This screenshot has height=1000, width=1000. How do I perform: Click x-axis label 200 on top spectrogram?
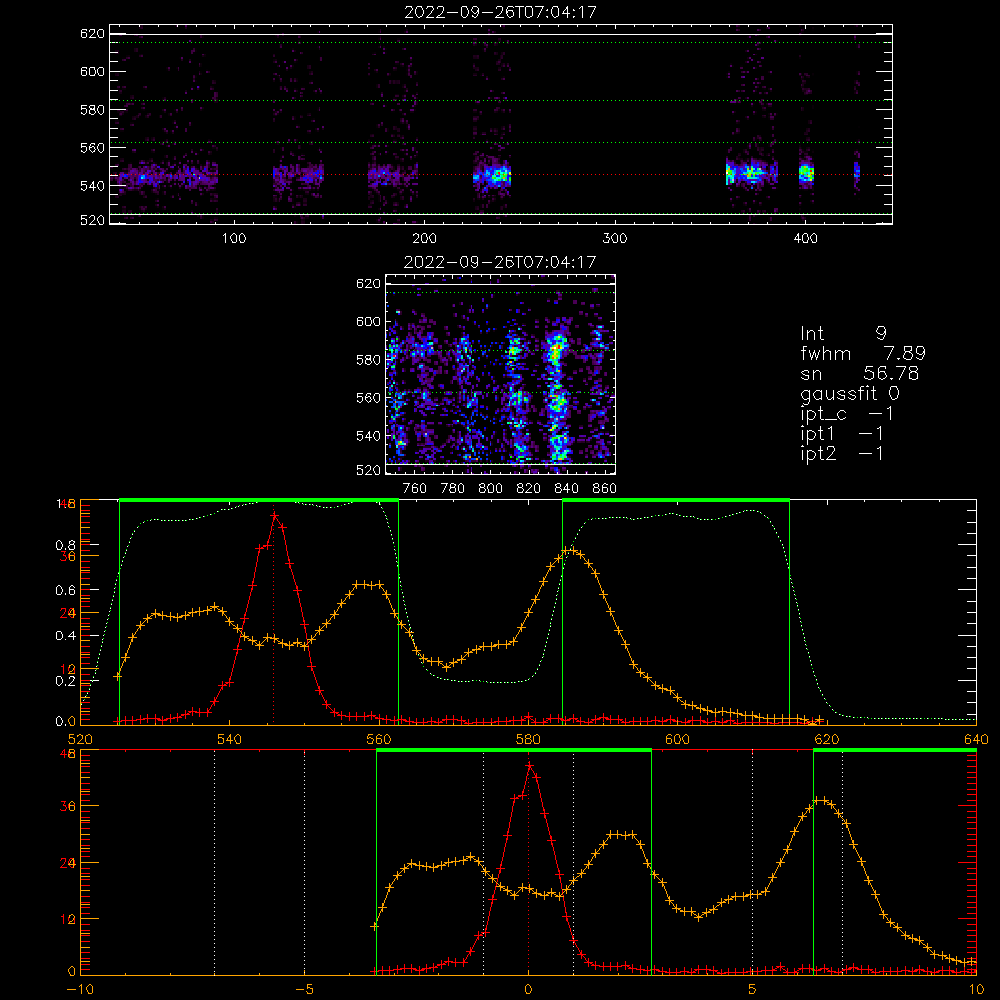click(424, 239)
